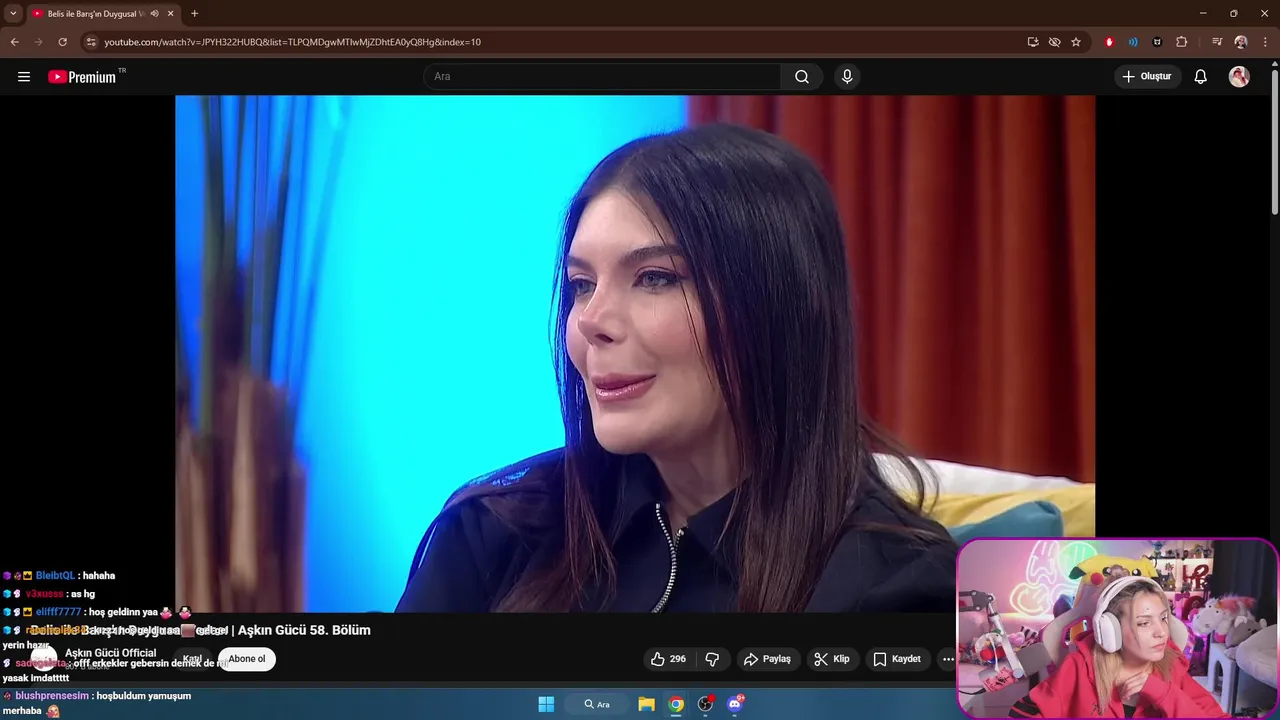Share video via Paylaş button
This screenshot has width=1280, height=720.
[768, 659]
